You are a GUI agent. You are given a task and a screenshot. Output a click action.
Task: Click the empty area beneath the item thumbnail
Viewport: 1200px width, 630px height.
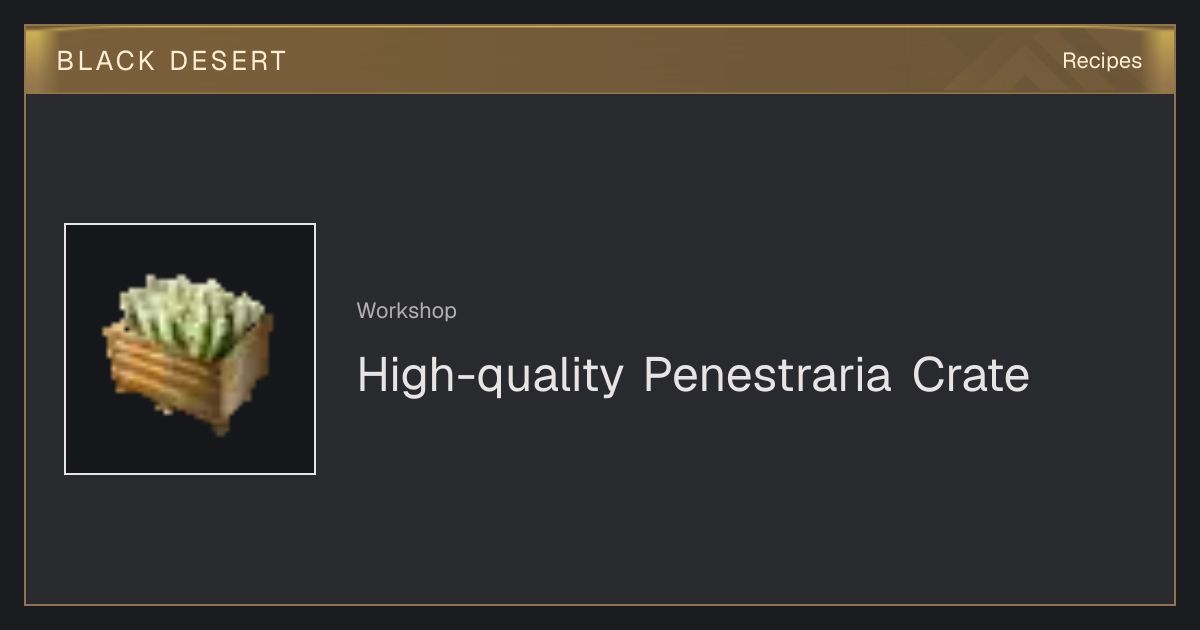tap(190, 538)
